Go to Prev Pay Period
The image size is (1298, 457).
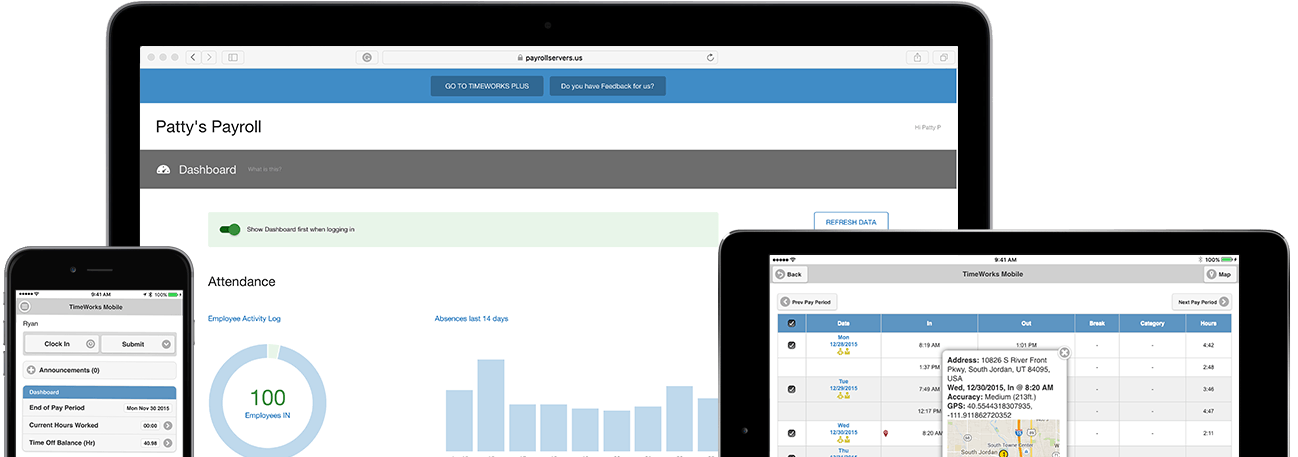tap(806, 301)
